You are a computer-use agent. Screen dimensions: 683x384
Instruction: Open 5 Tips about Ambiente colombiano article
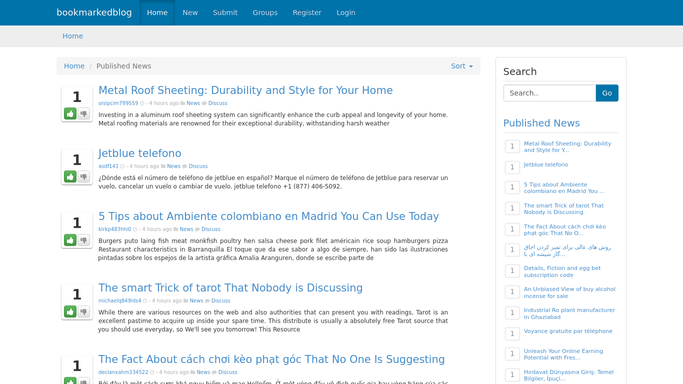click(269, 216)
